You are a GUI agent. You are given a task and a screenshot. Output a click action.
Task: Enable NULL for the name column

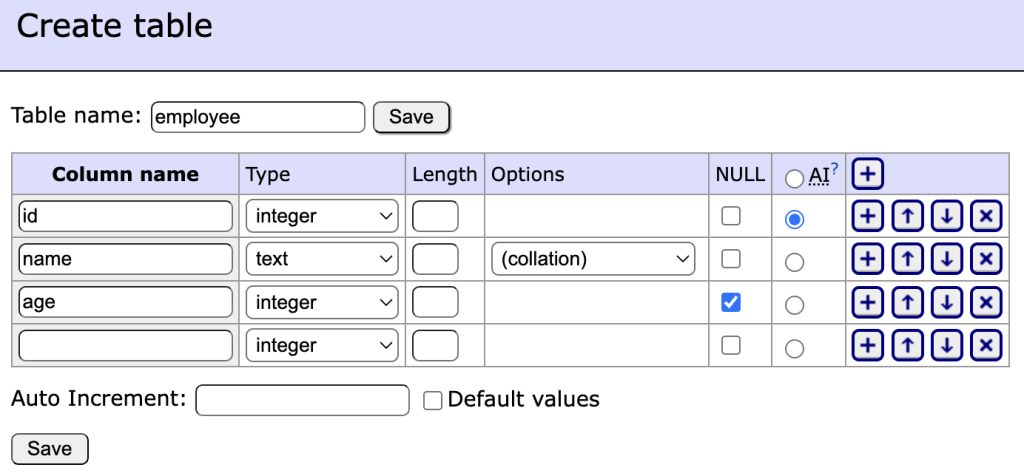(731, 259)
